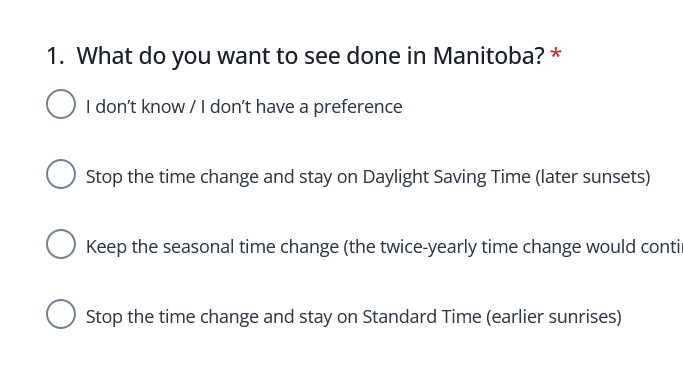Screen dimensions: 683x367
Task: Click the "Daylight Saving Time" words
Action: [x=446, y=177]
